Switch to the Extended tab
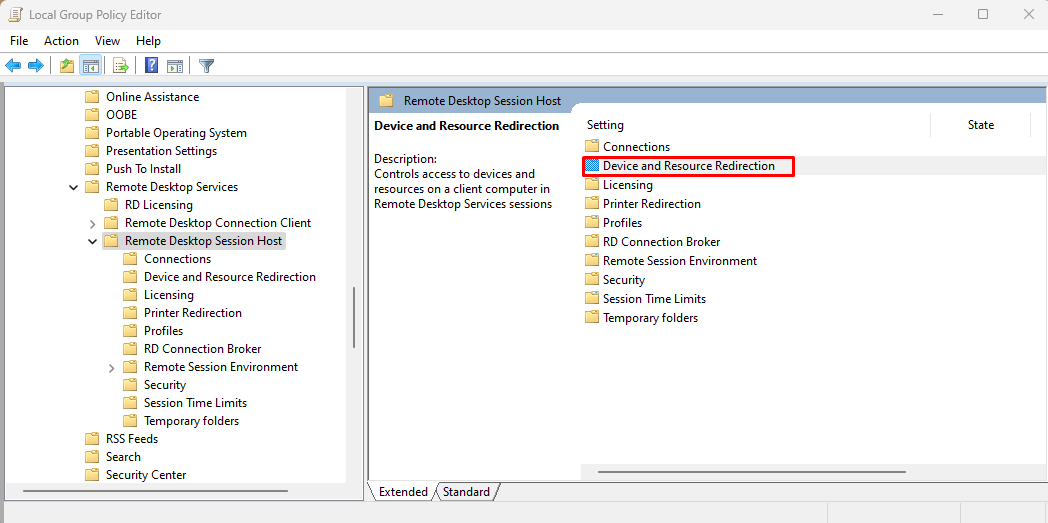Viewport: 1048px width, 523px height. [403, 492]
